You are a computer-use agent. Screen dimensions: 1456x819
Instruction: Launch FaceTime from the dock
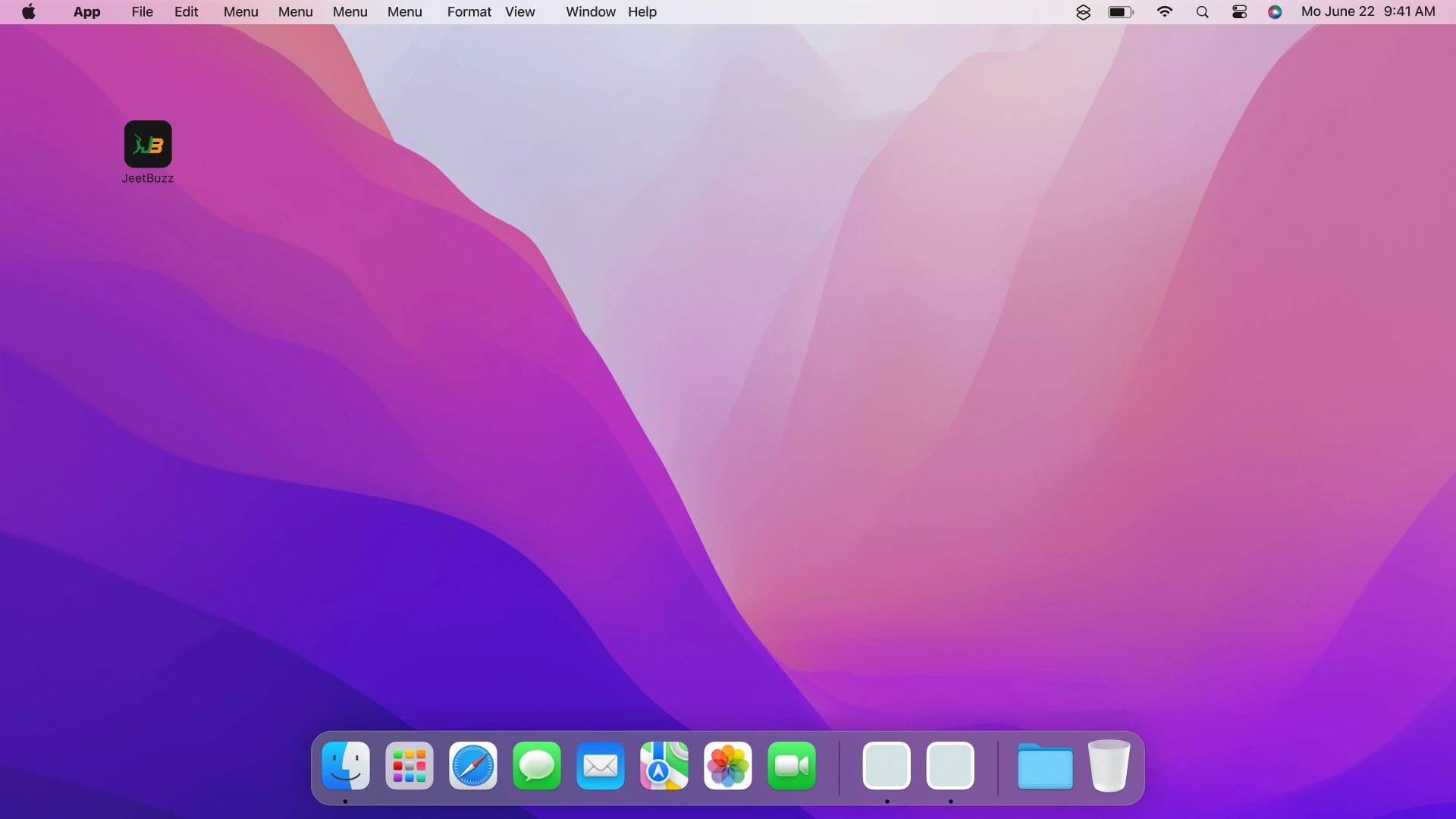click(792, 766)
